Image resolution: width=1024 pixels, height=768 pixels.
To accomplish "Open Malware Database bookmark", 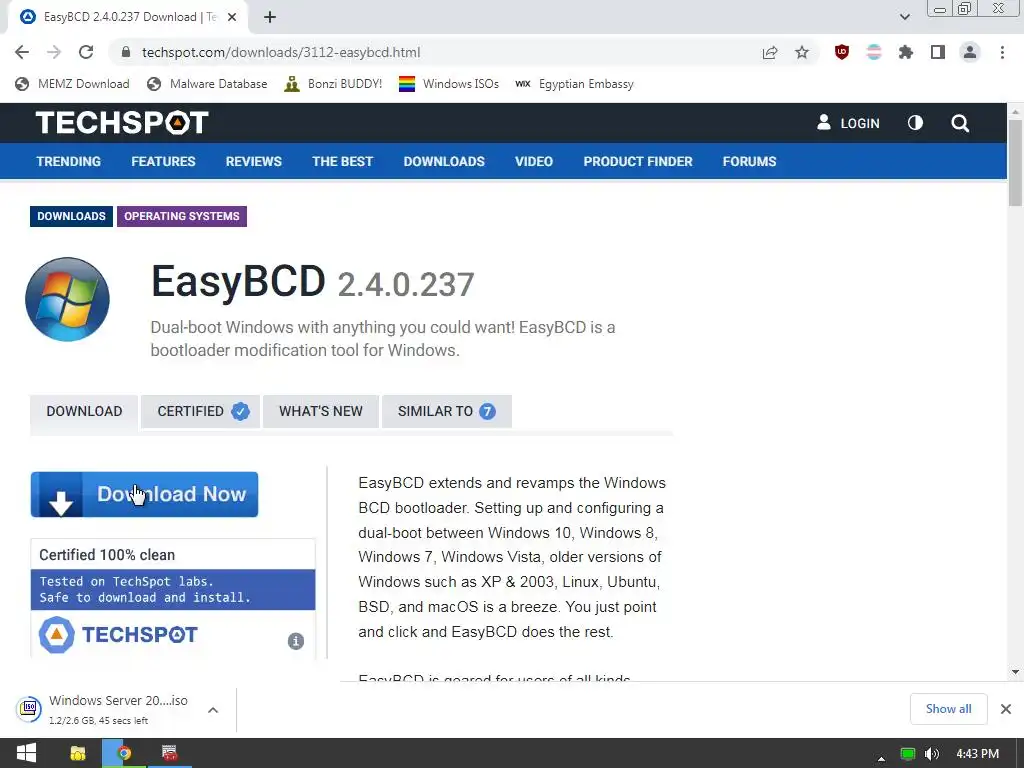I will click(208, 84).
